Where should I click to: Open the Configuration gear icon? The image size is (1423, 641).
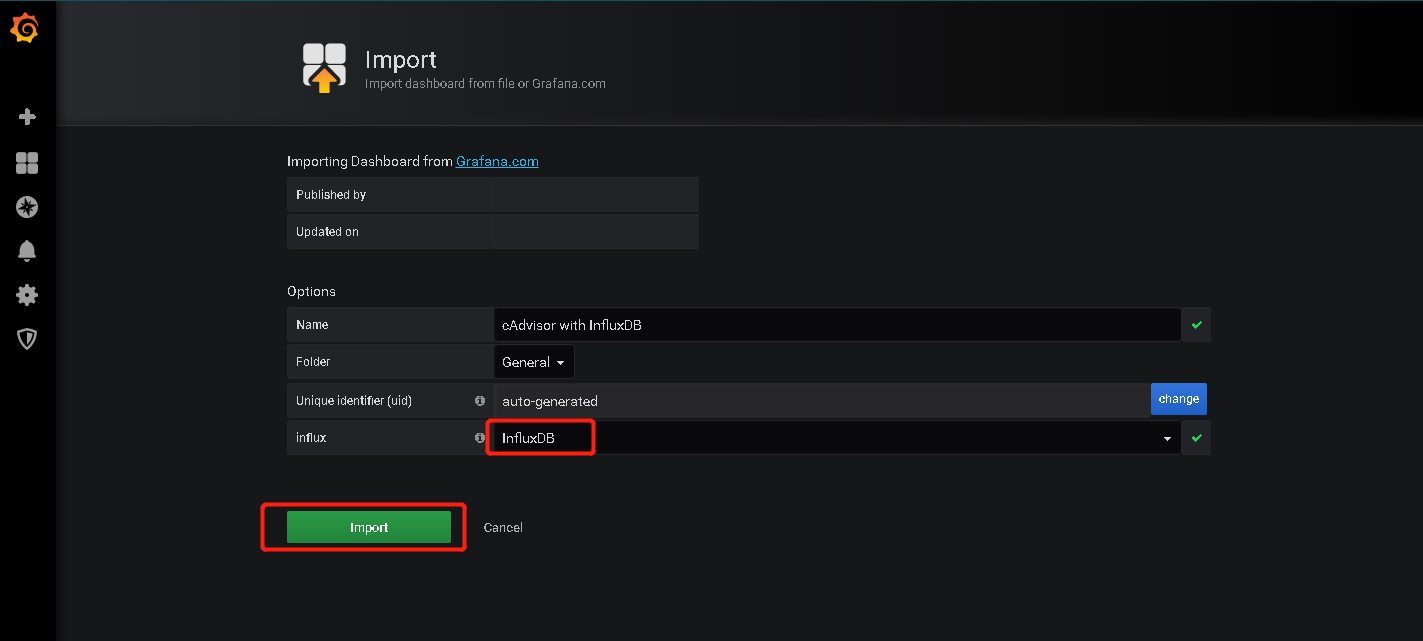(27, 295)
